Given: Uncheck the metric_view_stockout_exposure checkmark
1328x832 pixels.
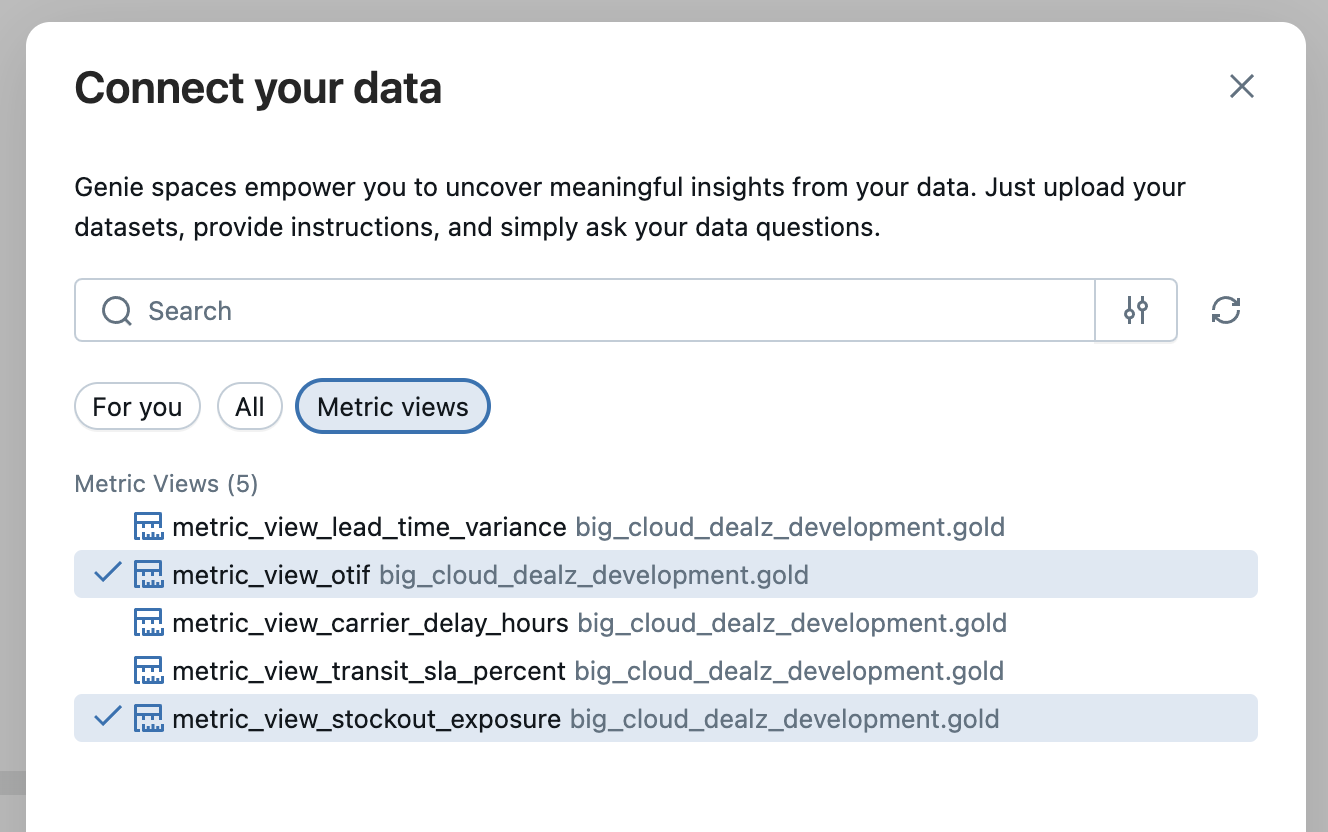Looking at the screenshot, I should (107, 718).
